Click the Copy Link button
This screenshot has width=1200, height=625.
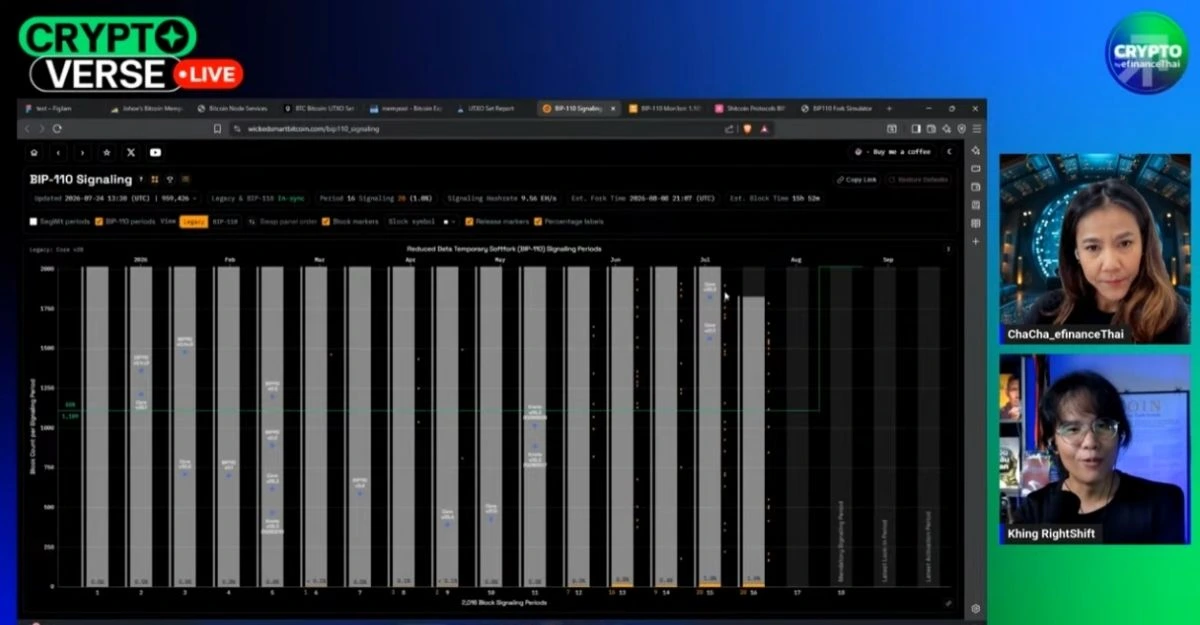[855, 179]
